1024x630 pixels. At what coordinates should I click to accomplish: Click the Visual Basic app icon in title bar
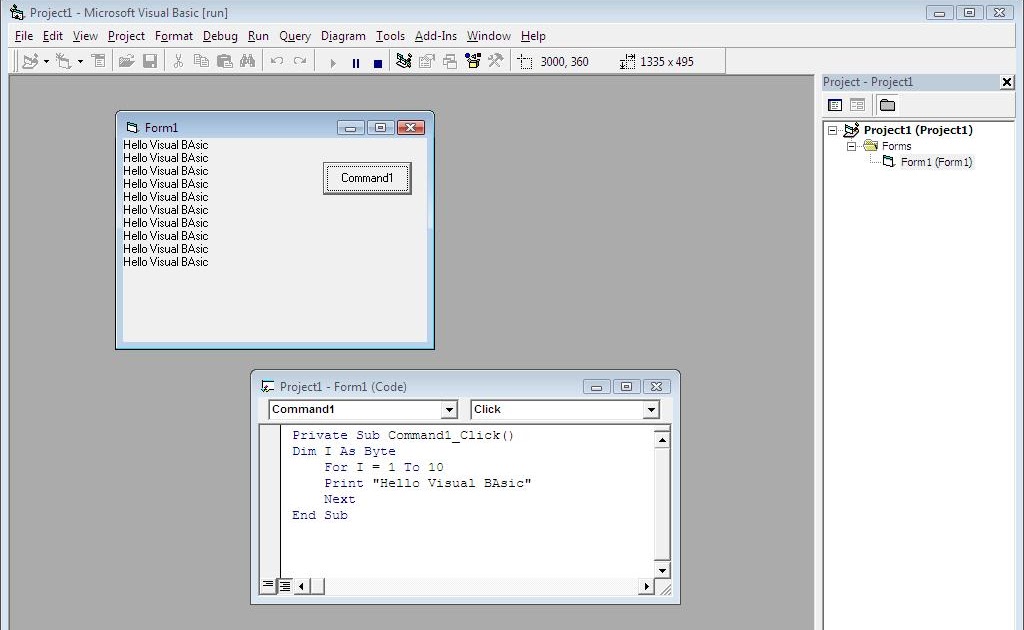coord(16,12)
